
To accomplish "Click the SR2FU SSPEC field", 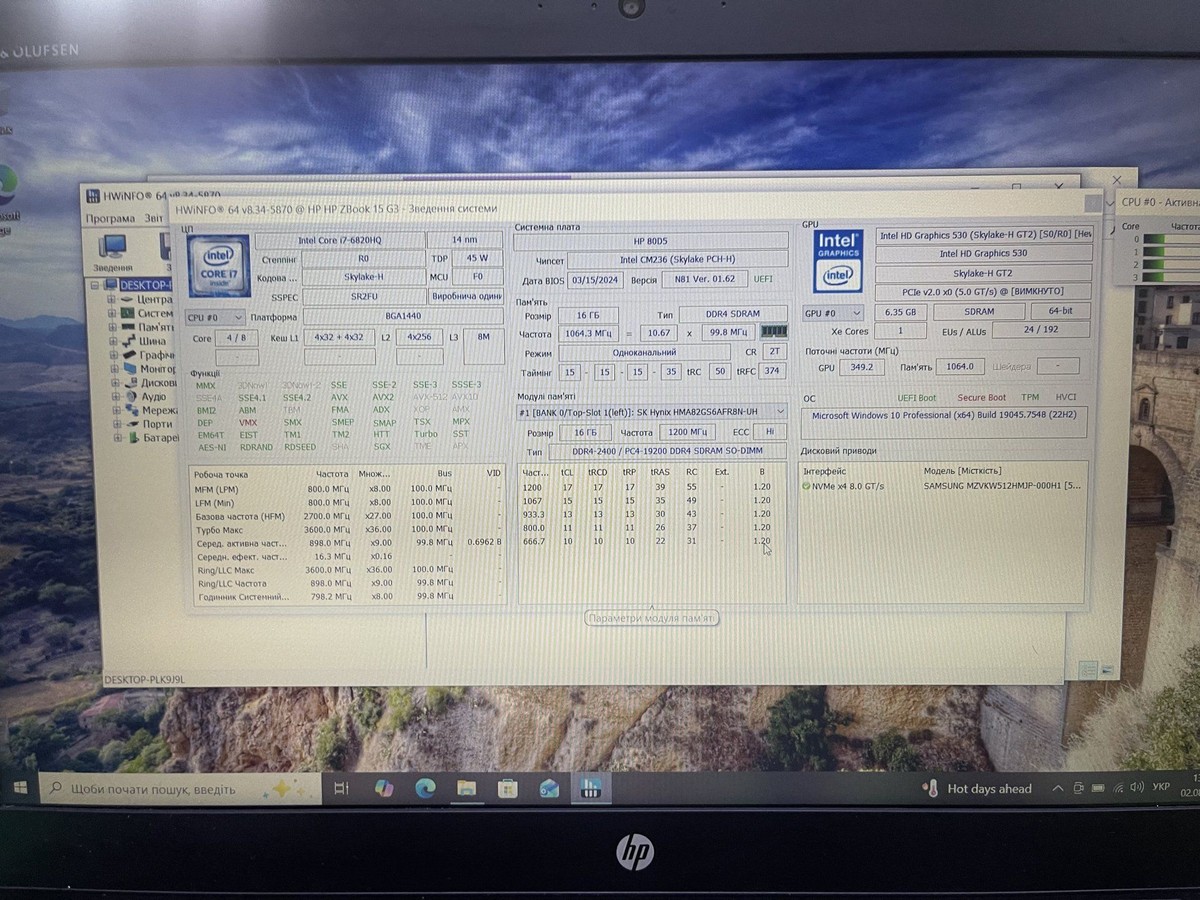I will pyautogui.click(x=363, y=297).
